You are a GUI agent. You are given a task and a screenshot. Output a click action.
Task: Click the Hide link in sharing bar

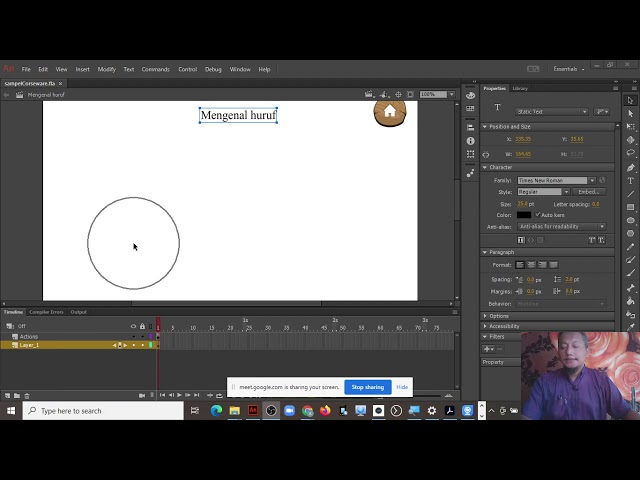click(402, 387)
